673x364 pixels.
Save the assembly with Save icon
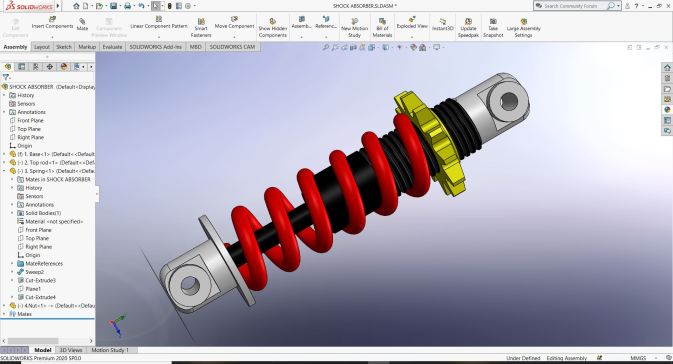113,6
